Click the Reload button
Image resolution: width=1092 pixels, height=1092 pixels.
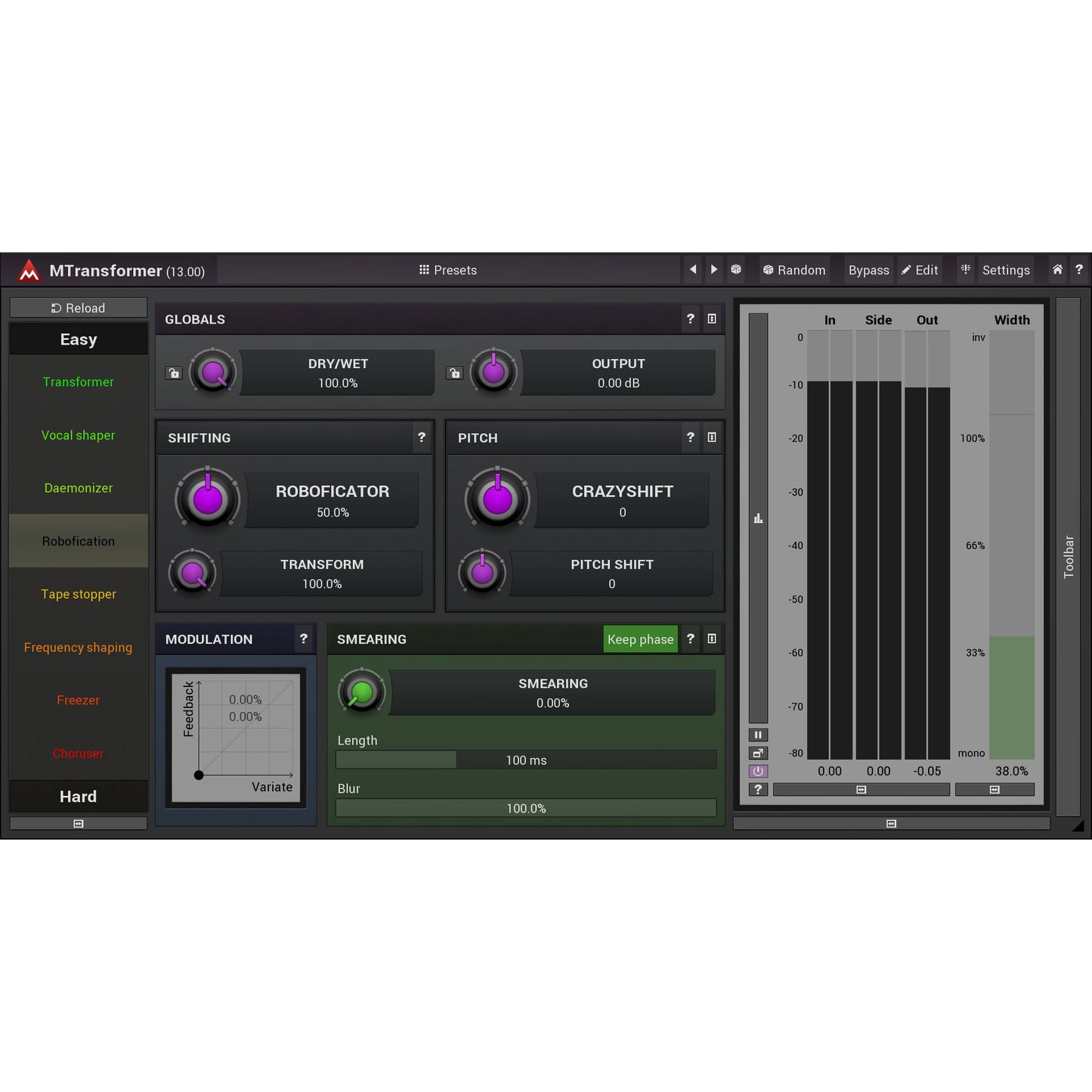(78, 308)
